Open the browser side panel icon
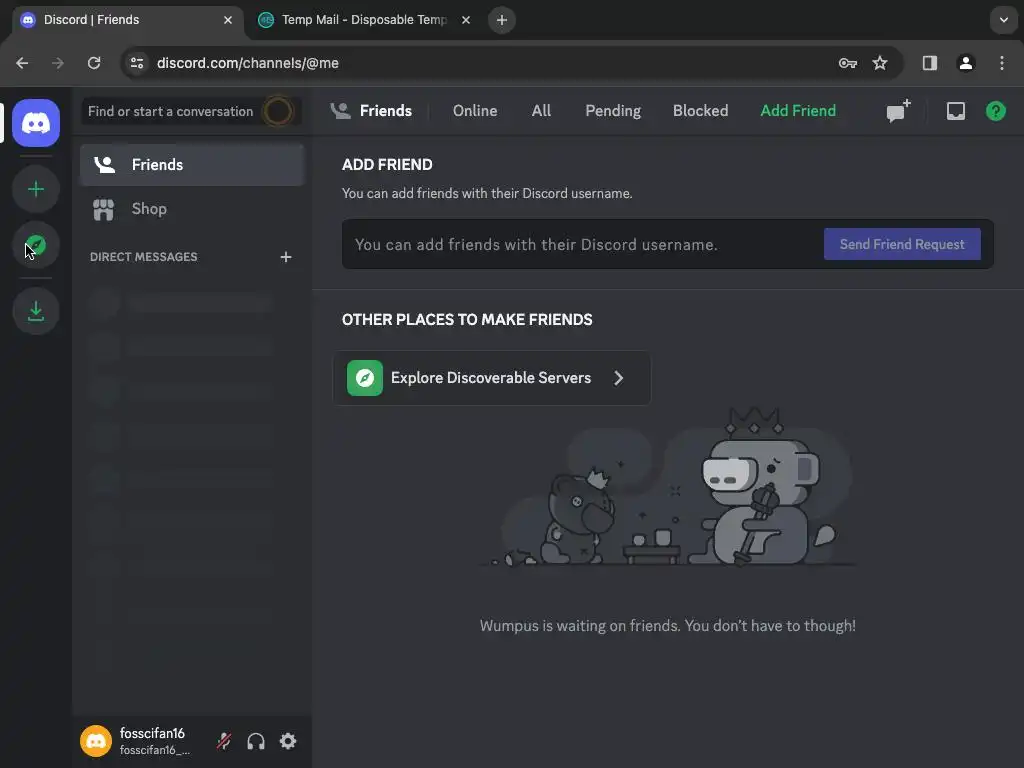Image resolution: width=1024 pixels, height=768 pixels. [929, 63]
